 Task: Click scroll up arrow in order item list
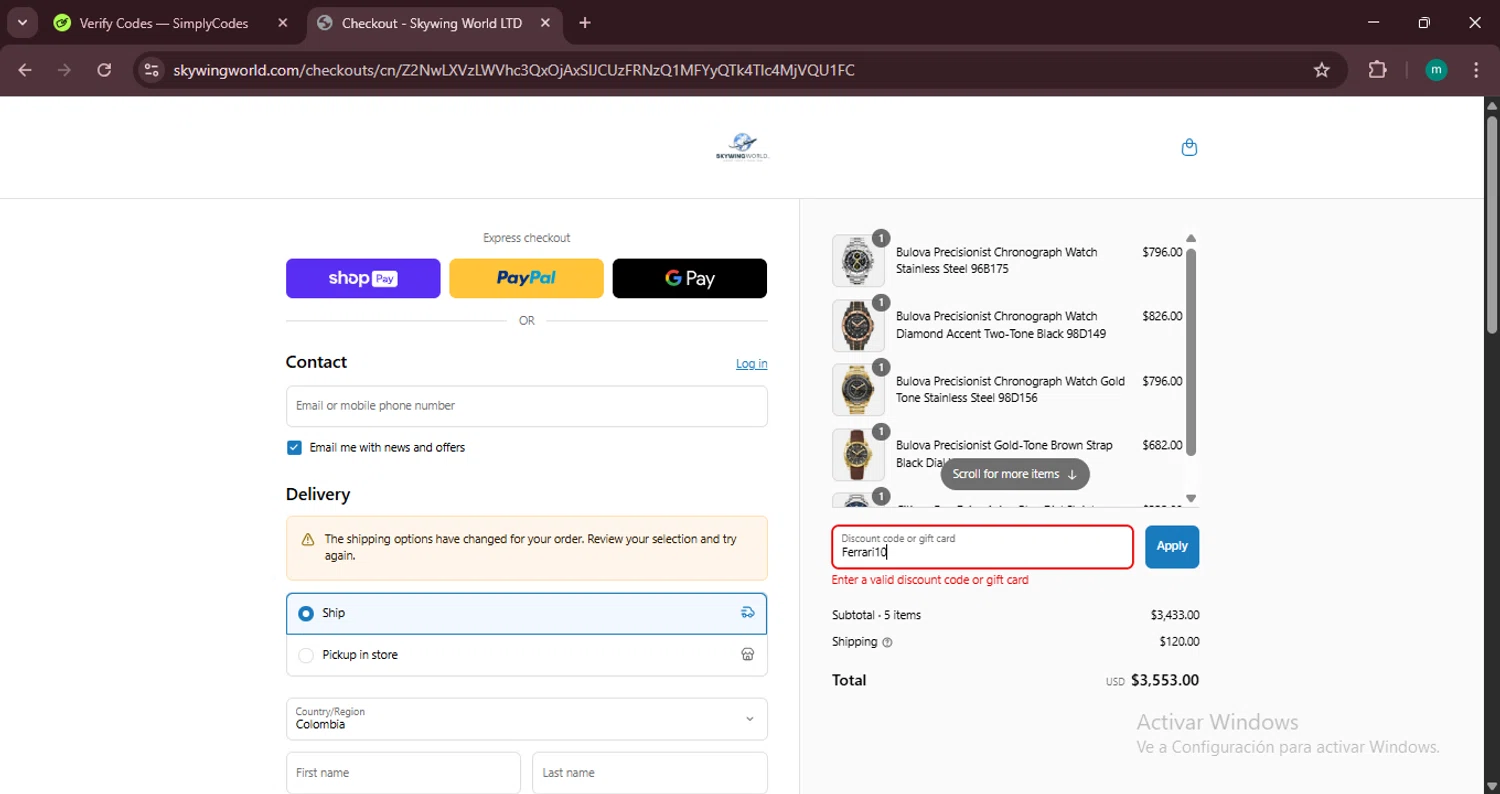point(1191,239)
